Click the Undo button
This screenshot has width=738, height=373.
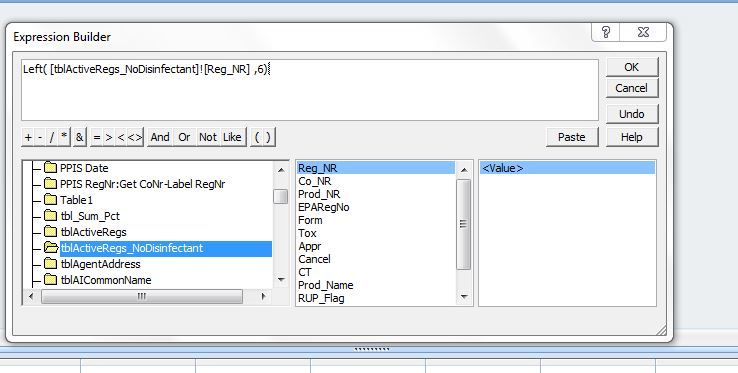[632, 114]
